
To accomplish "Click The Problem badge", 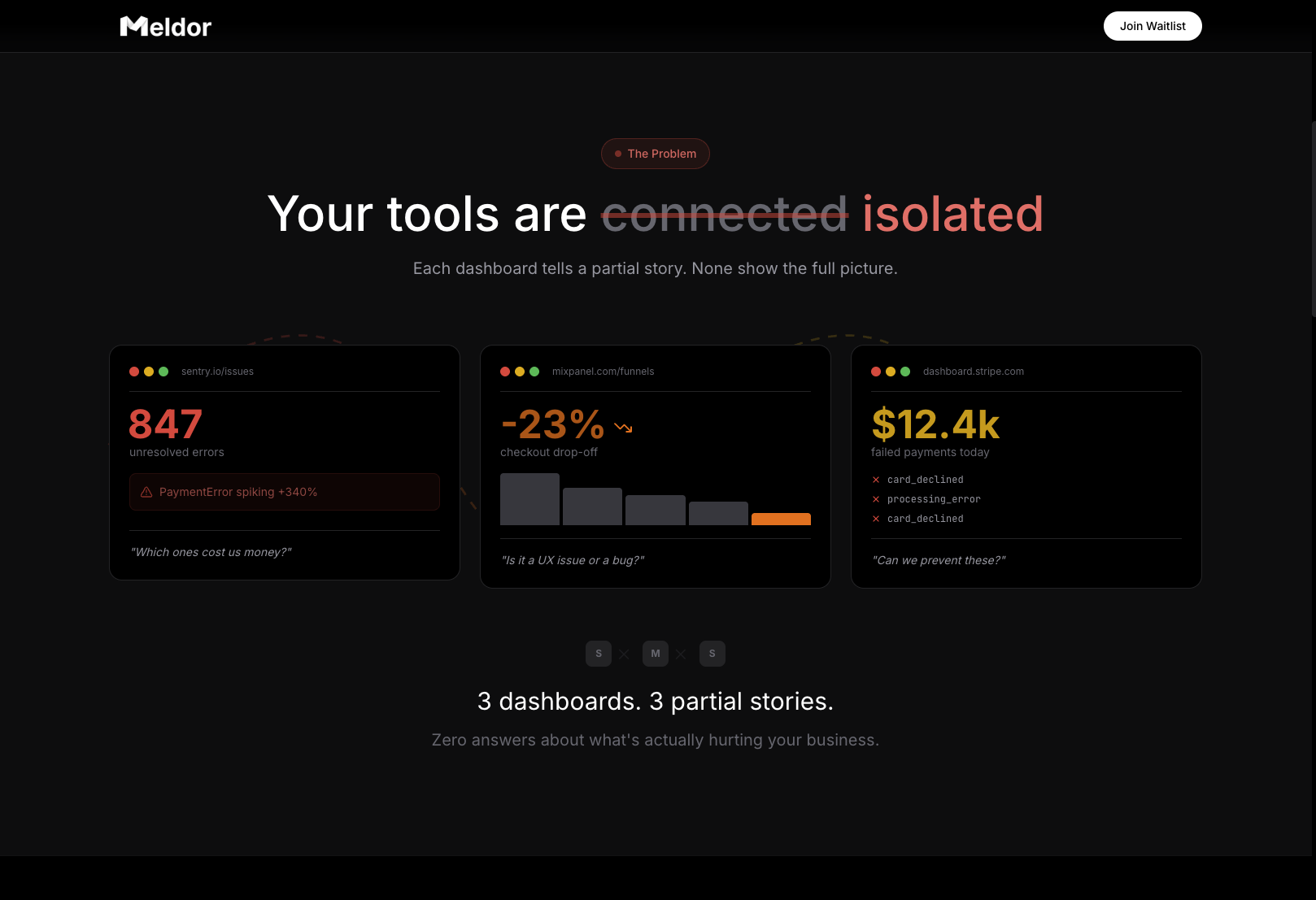I will pyautogui.click(x=656, y=154).
